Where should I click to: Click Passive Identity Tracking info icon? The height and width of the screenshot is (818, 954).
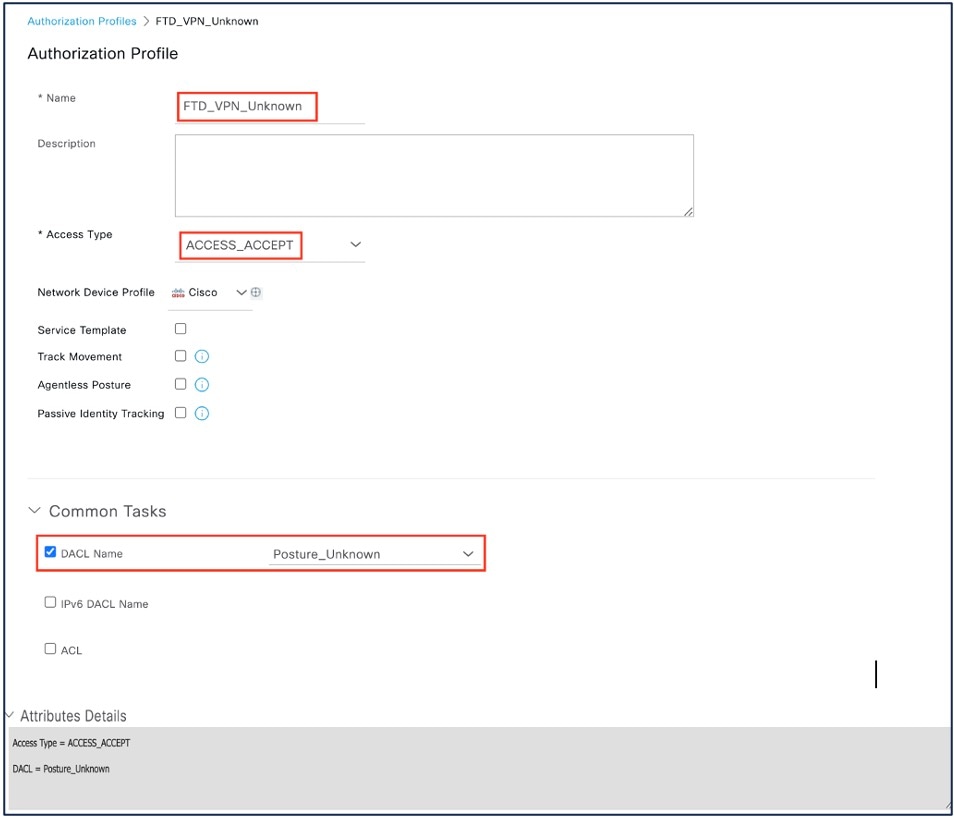201,413
